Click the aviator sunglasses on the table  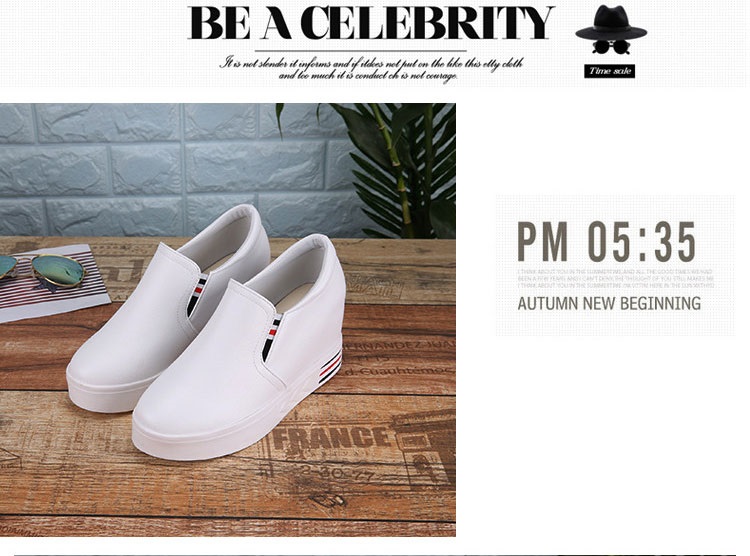coord(44,272)
